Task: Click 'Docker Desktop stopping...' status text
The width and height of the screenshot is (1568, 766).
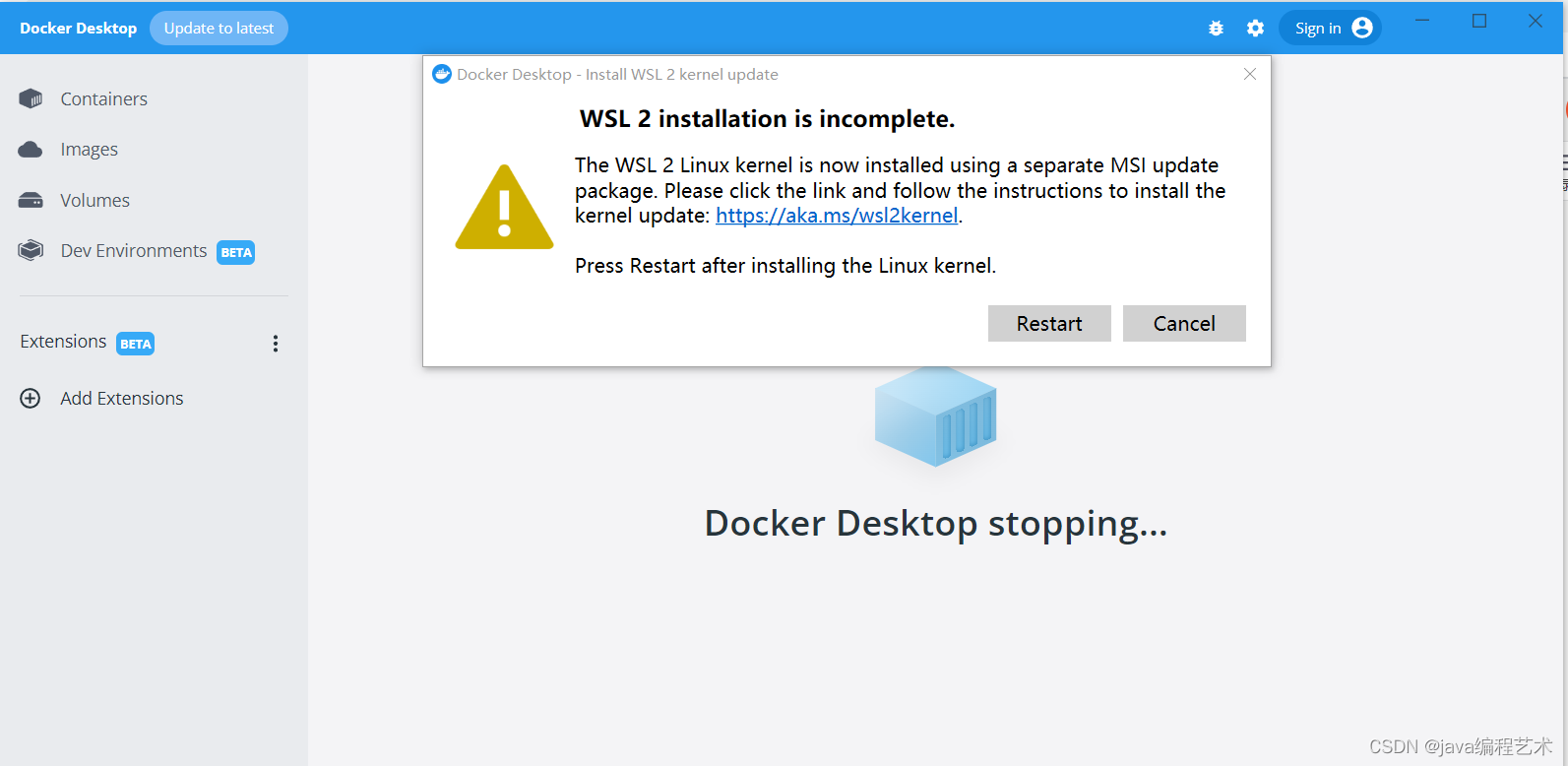Action: coord(936,523)
